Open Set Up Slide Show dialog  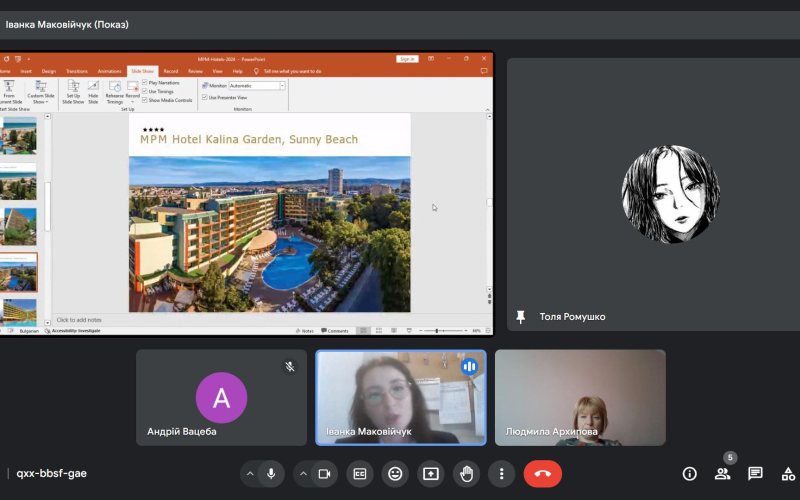[x=73, y=92]
